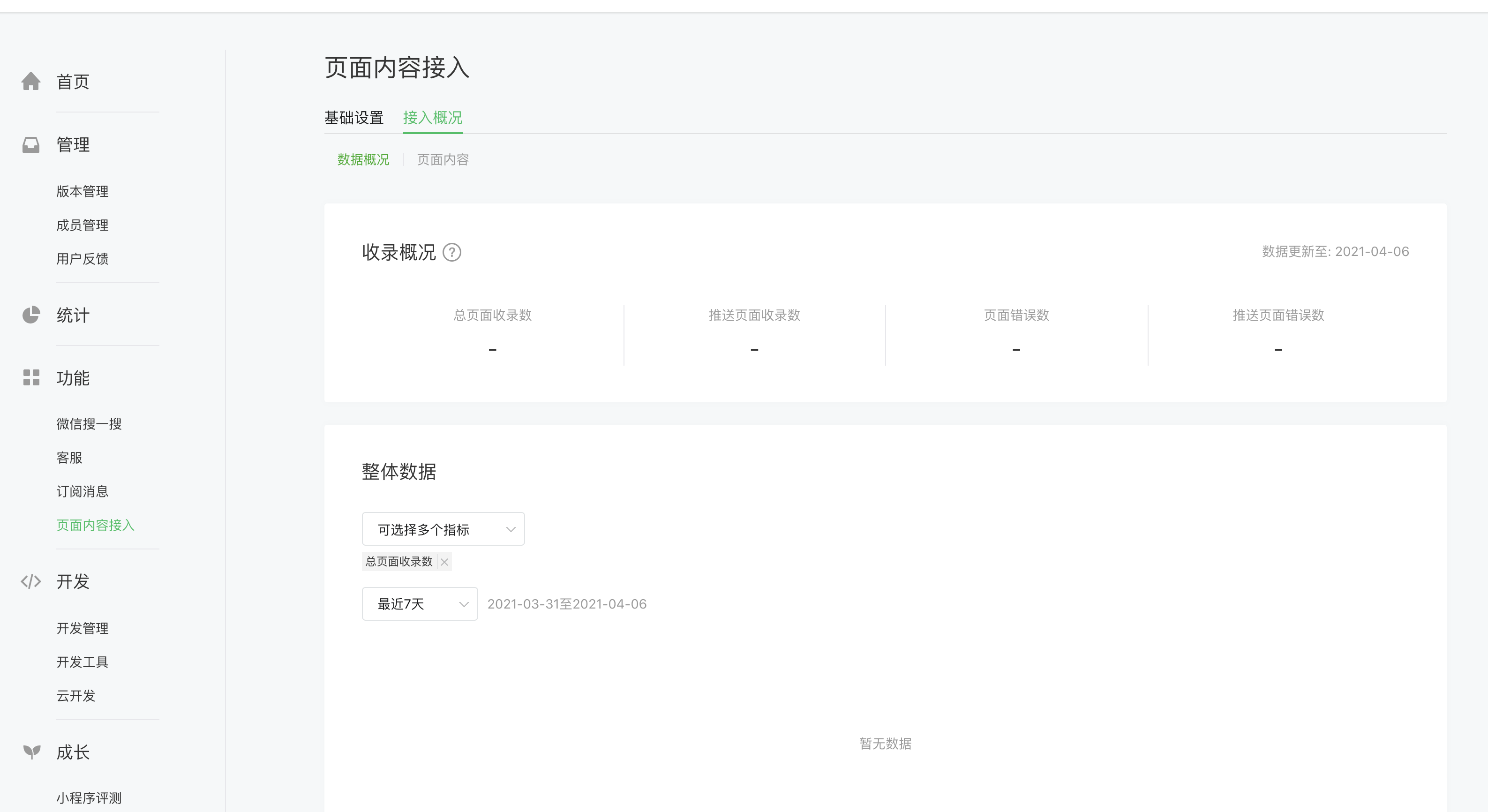The image size is (1488, 812).
Task: Click the code brackets icon beside 开发
Action: (31, 581)
